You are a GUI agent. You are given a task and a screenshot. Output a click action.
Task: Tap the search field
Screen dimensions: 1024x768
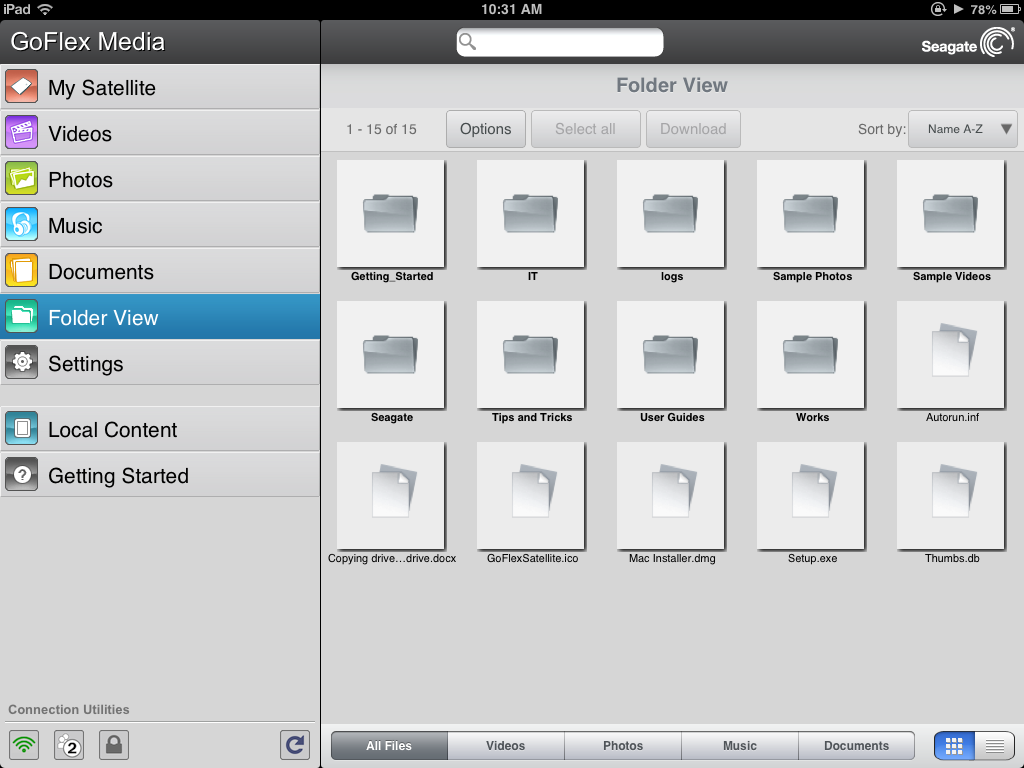[560, 42]
